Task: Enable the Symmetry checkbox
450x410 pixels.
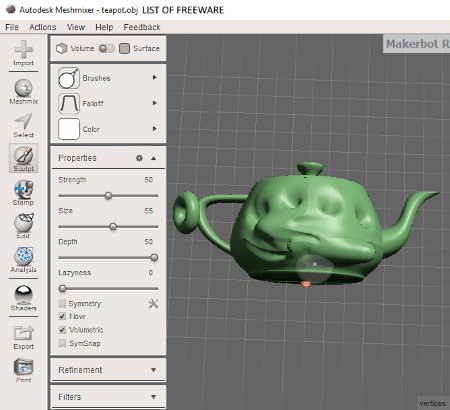Action: (62, 303)
